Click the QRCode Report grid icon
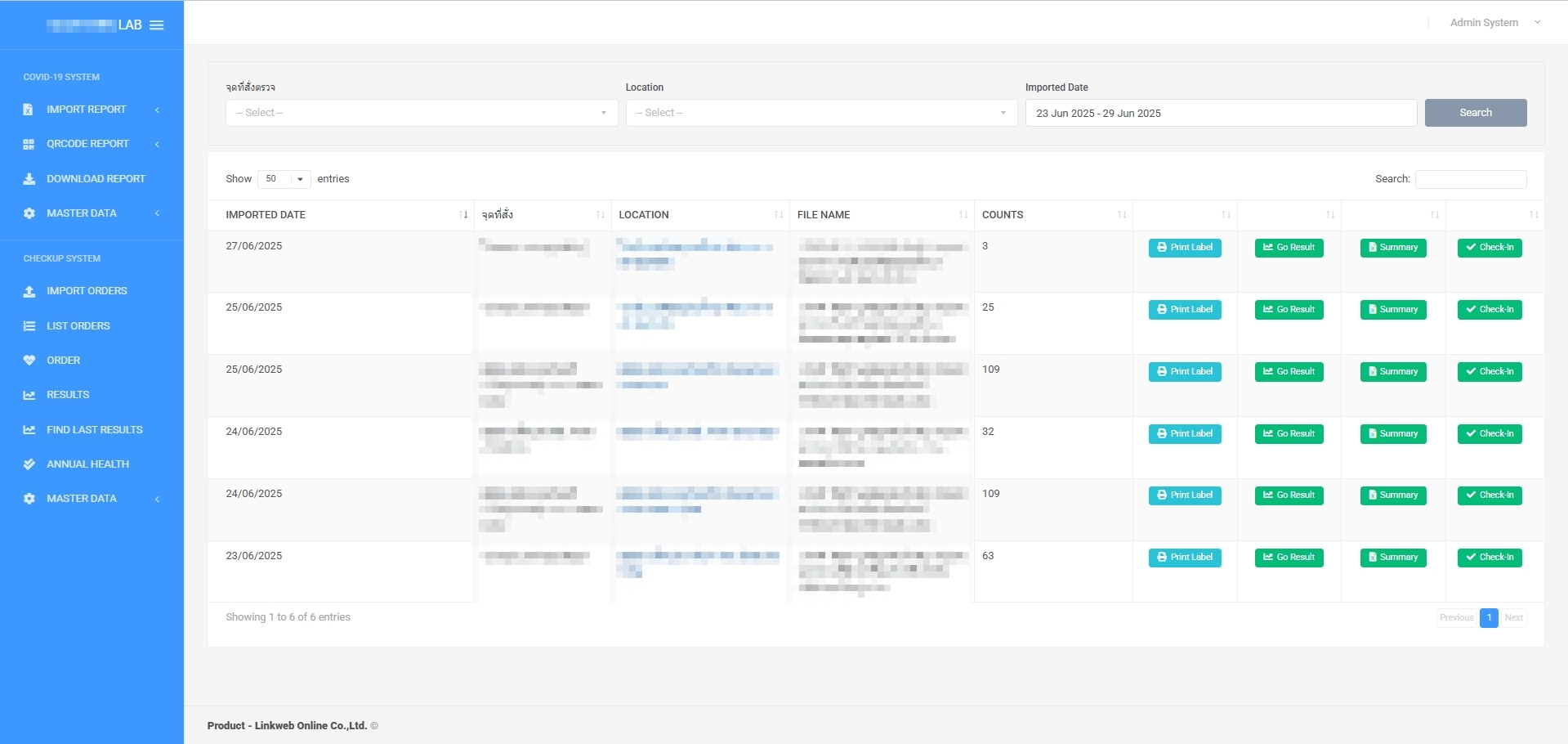1568x744 pixels. point(27,144)
